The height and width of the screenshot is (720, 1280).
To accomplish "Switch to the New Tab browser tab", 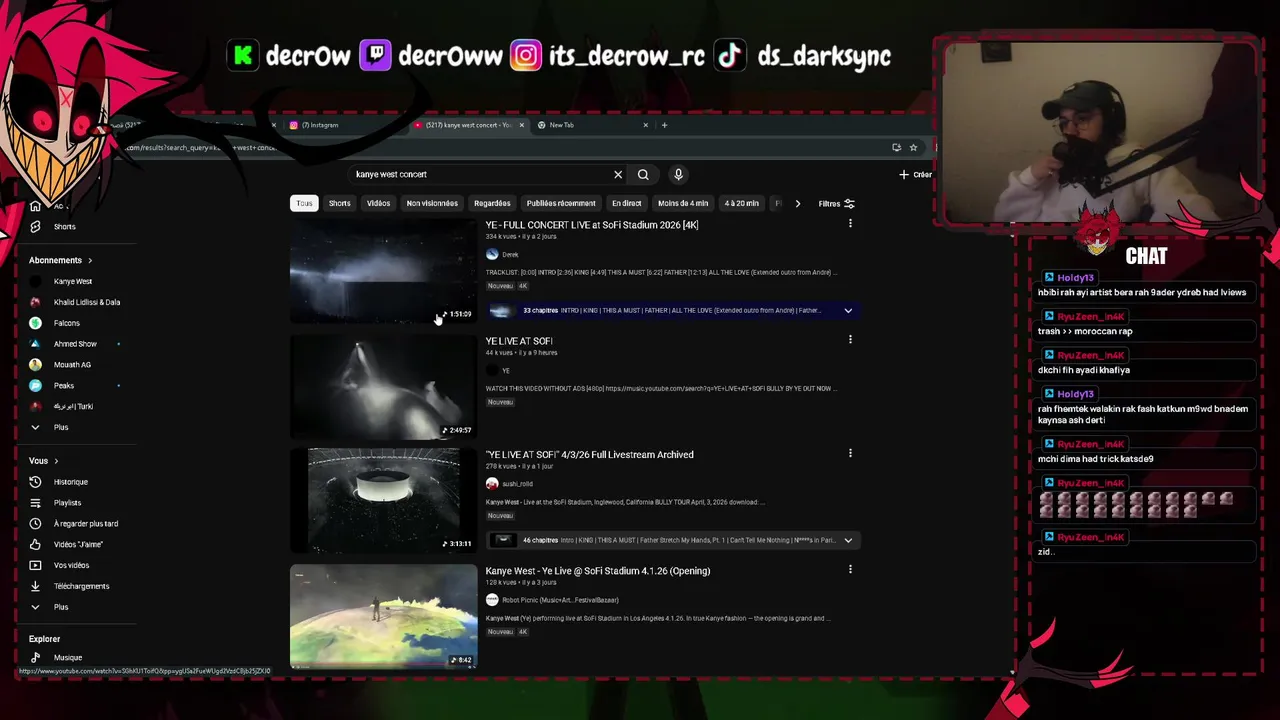I will click(590, 125).
